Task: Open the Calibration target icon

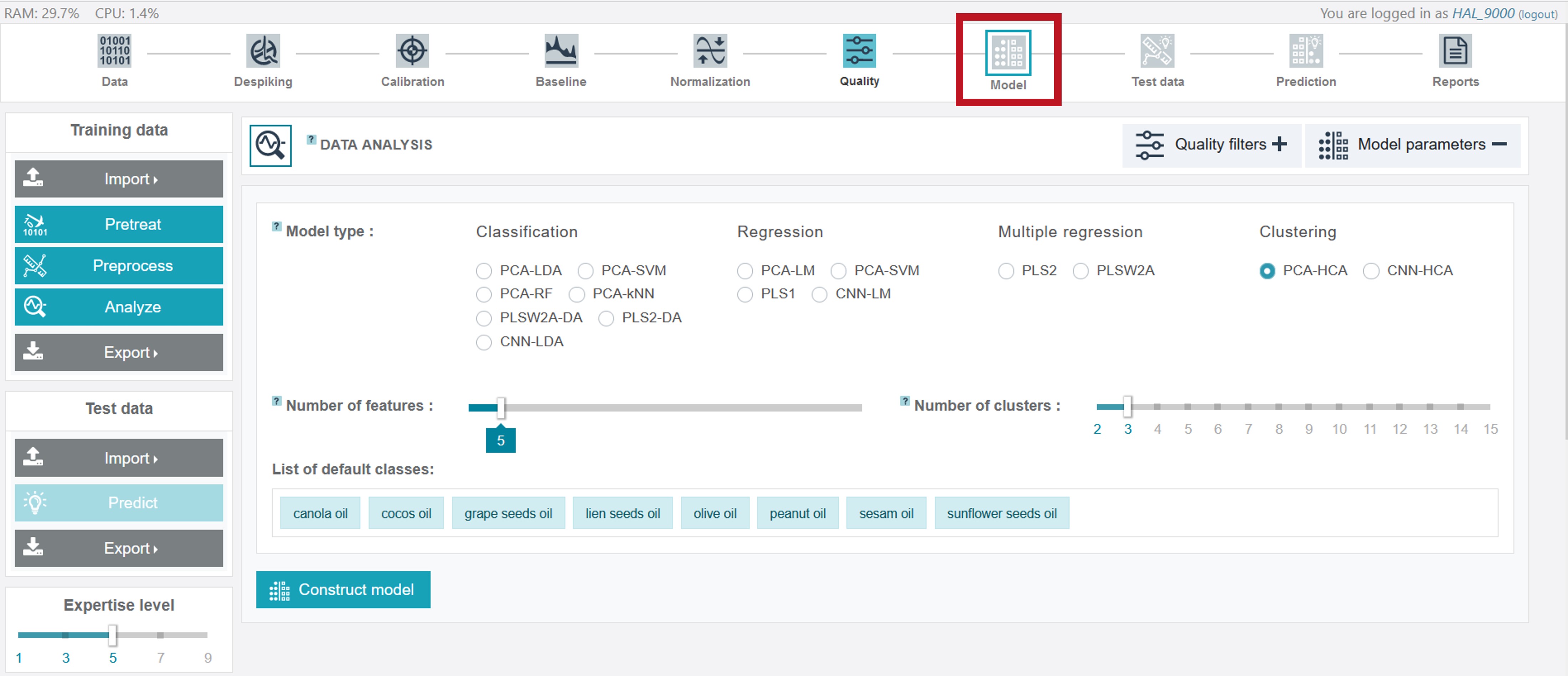Action: [x=412, y=51]
